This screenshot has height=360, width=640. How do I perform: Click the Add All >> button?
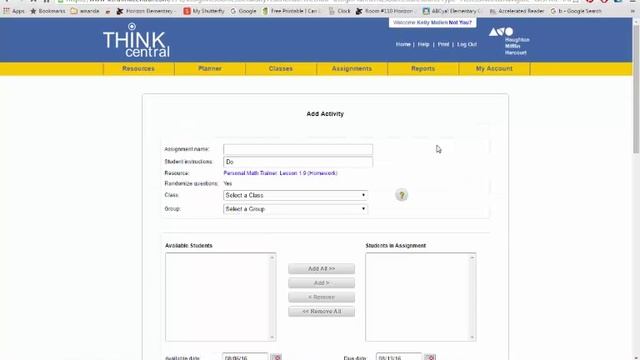click(x=321, y=269)
